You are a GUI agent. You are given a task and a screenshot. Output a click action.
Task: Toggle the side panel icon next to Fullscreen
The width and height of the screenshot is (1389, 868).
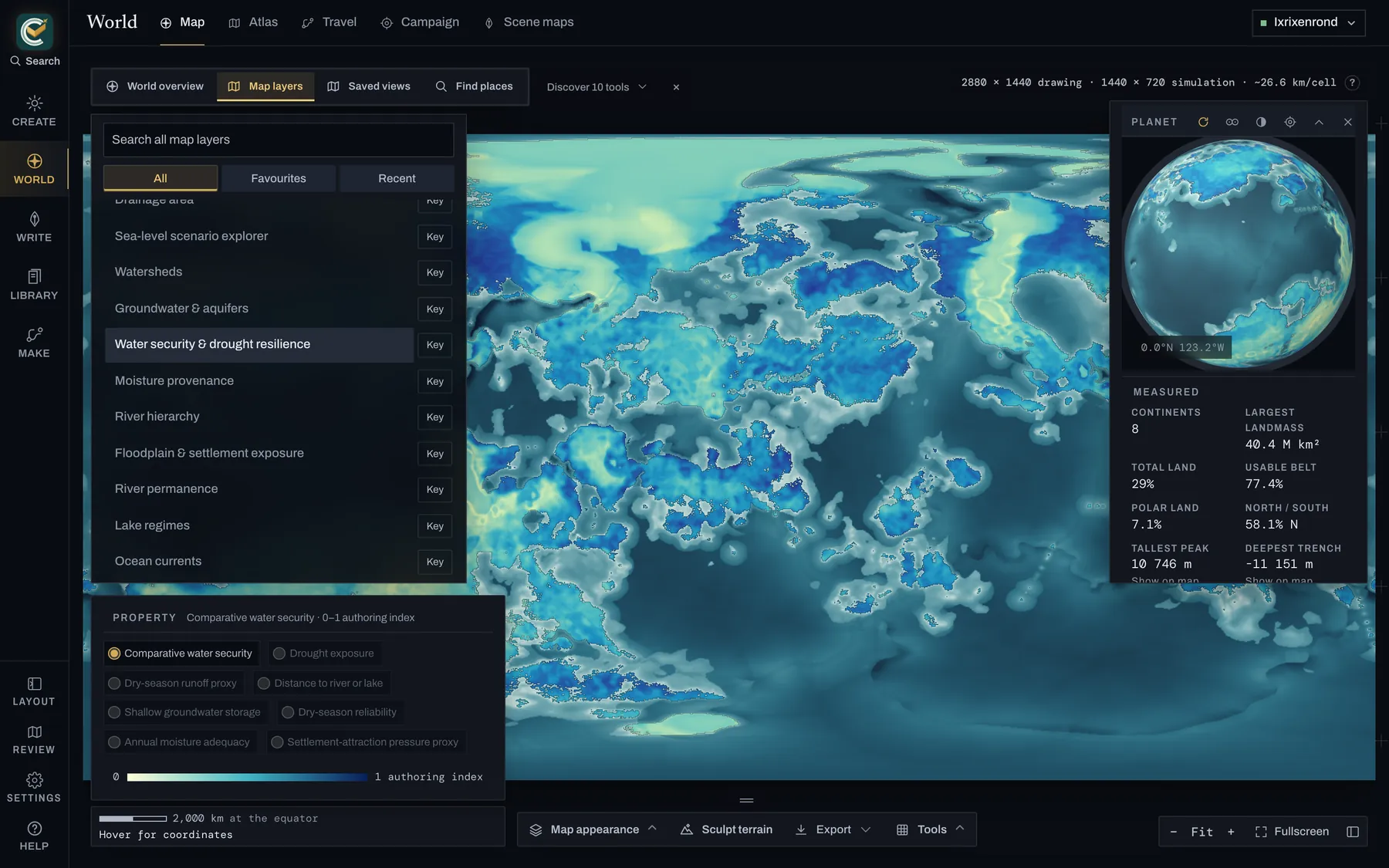[x=1353, y=832]
